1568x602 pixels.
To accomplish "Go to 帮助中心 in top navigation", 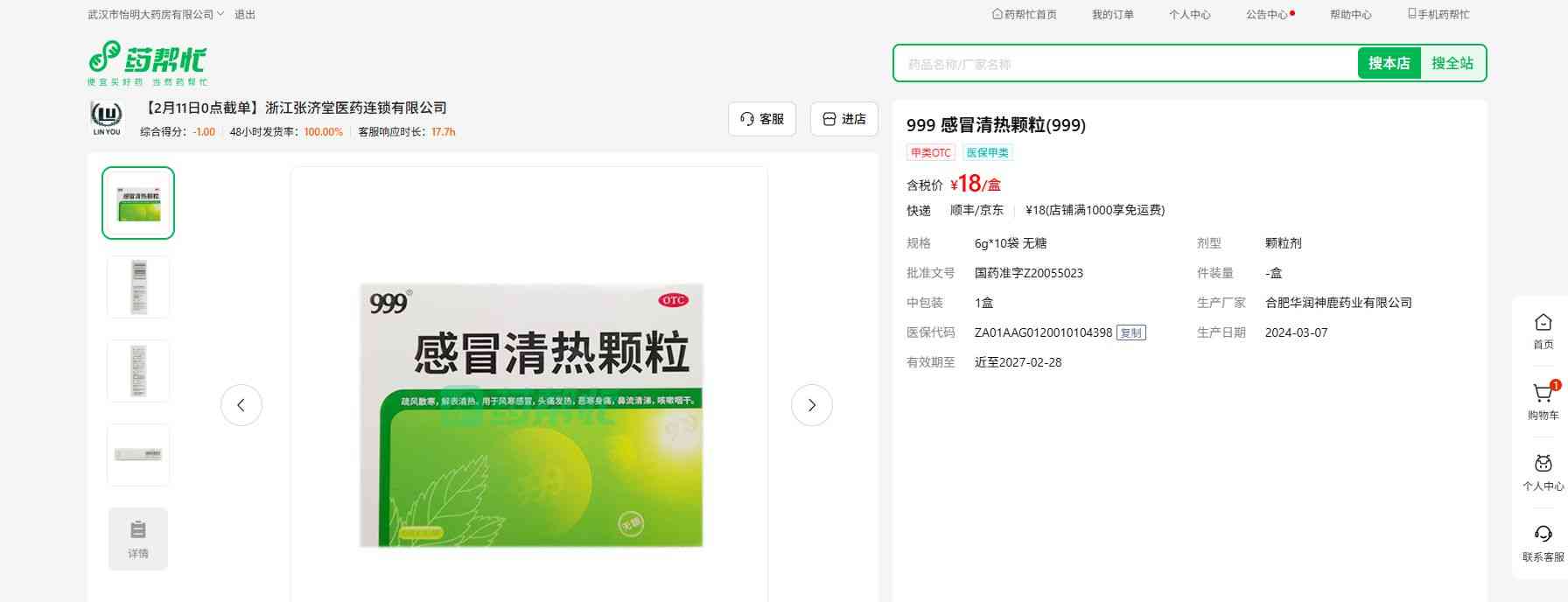I will point(1350,14).
